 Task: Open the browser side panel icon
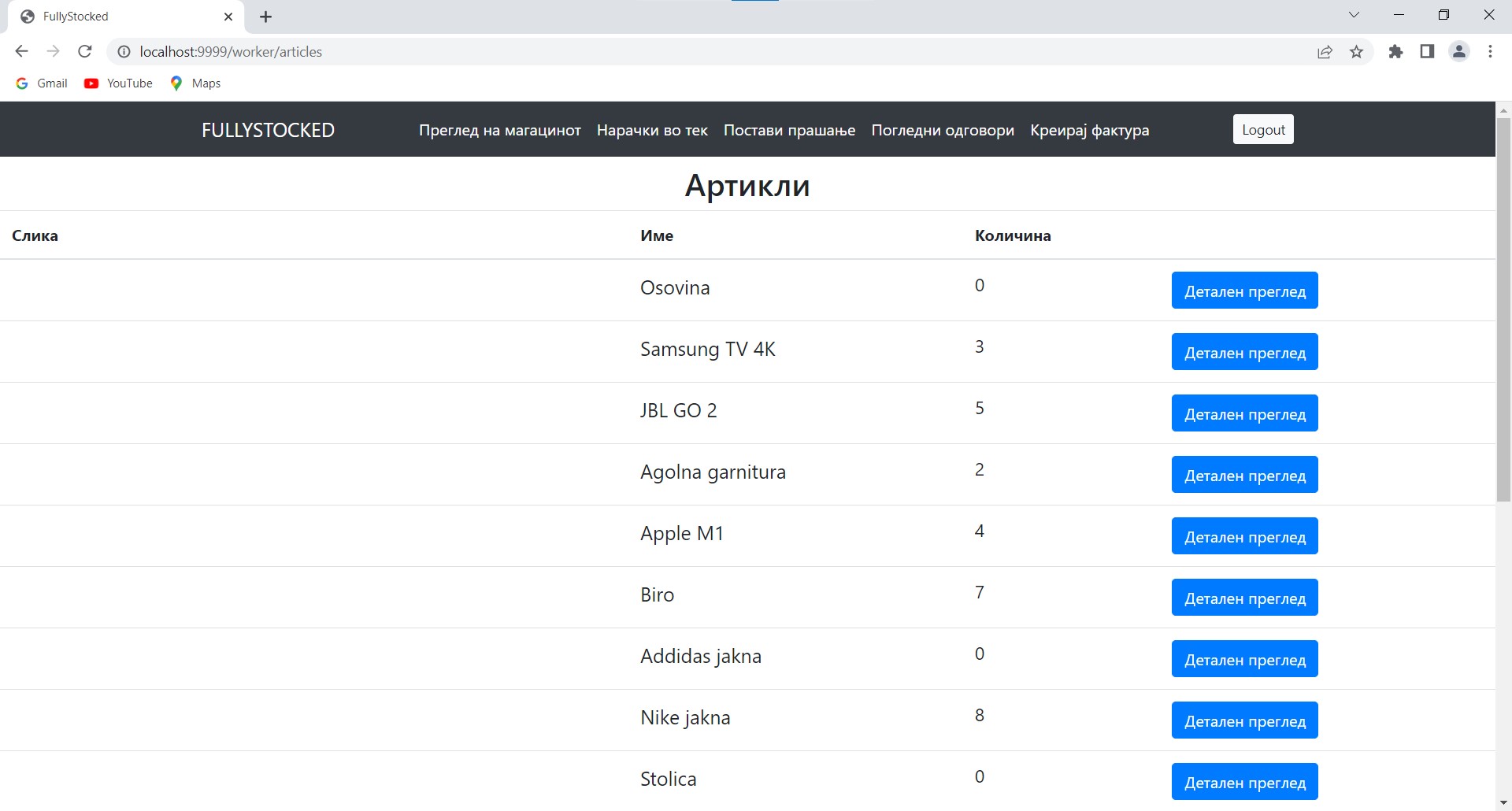click(x=1427, y=52)
